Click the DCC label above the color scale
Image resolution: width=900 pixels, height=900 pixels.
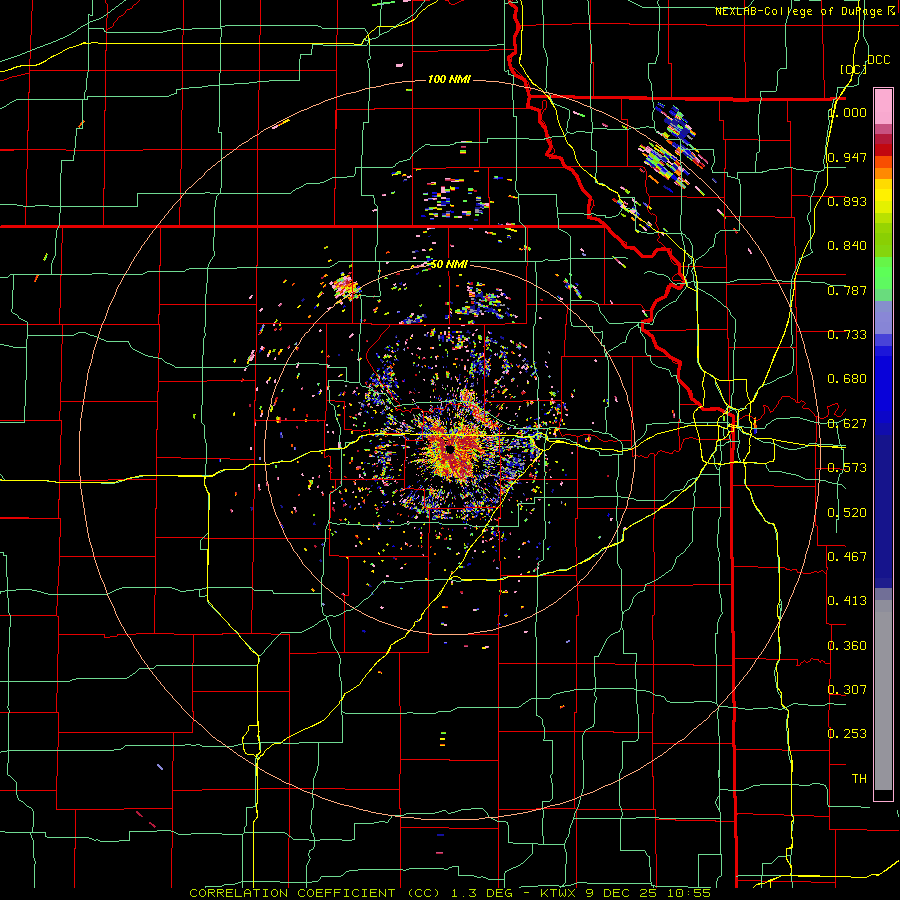click(878, 59)
